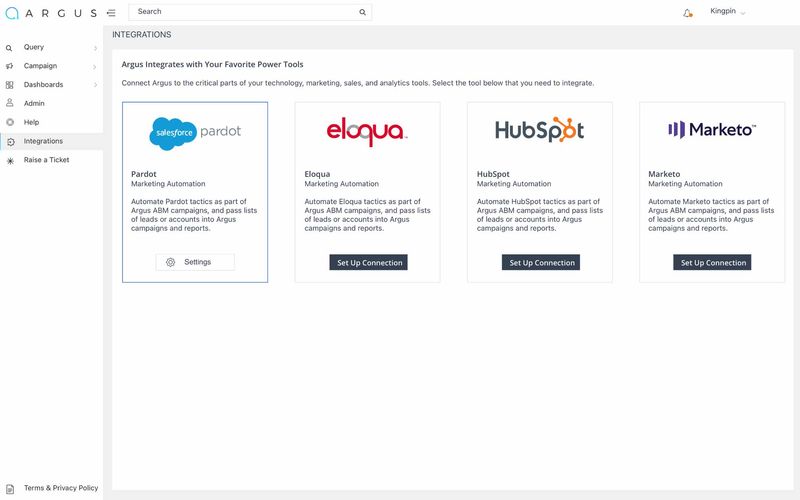Click the Eloqua description paragraph

tap(367, 215)
